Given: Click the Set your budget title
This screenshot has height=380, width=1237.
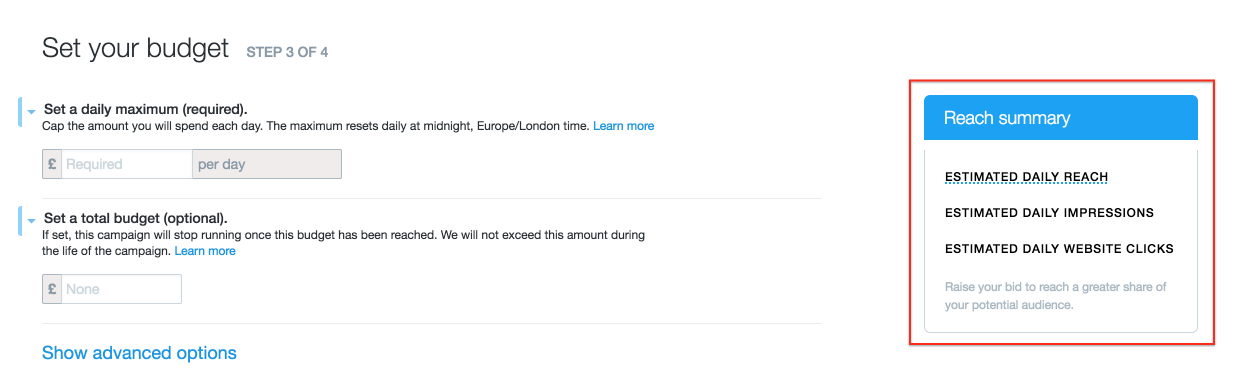Looking at the screenshot, I should [x=135, y=48].
